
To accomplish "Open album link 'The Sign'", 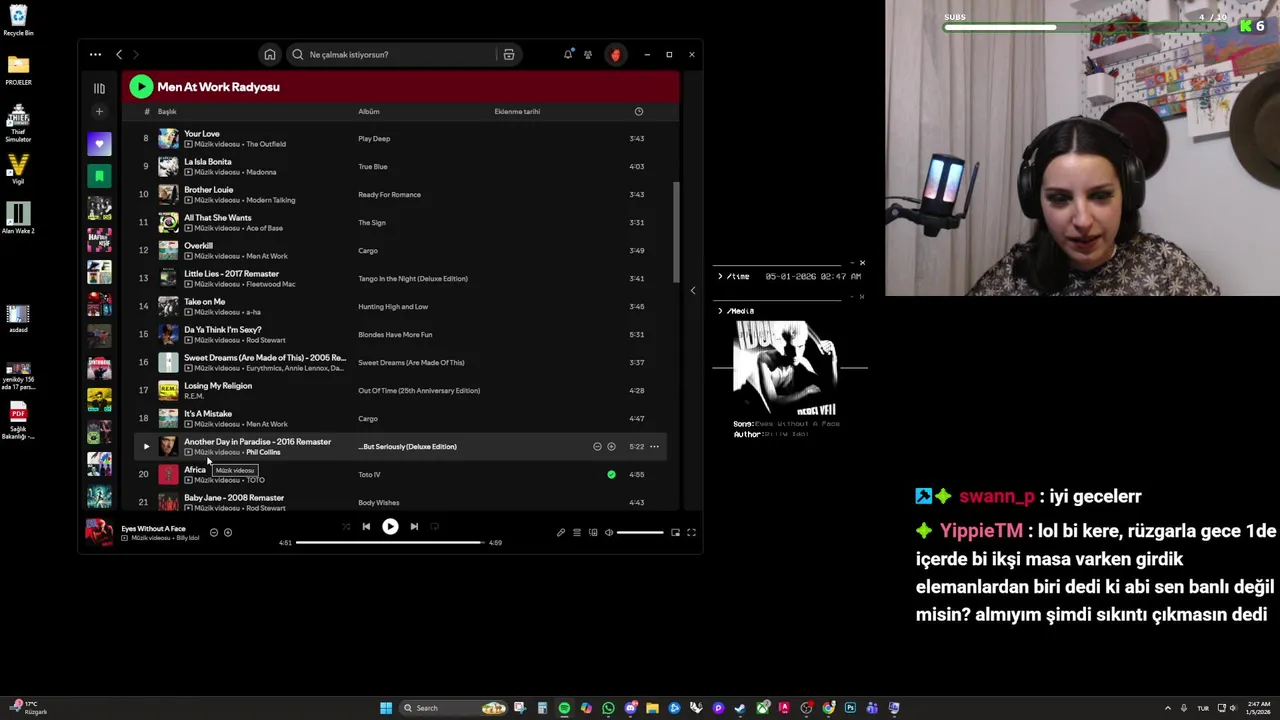I will pos(372,223).
